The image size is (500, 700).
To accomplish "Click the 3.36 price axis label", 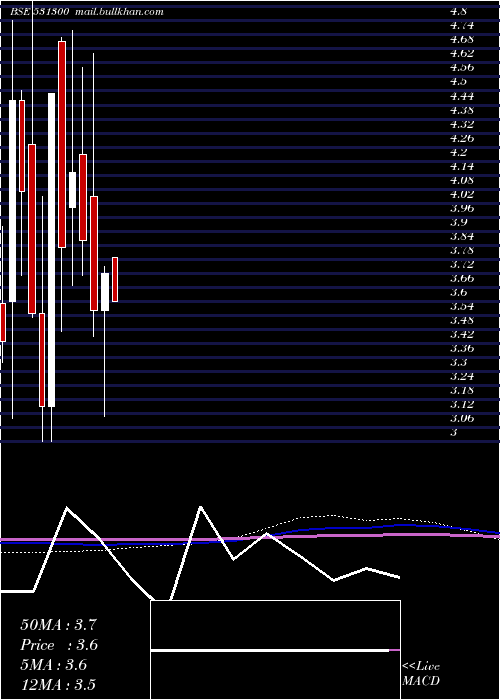I will (462, 348).
